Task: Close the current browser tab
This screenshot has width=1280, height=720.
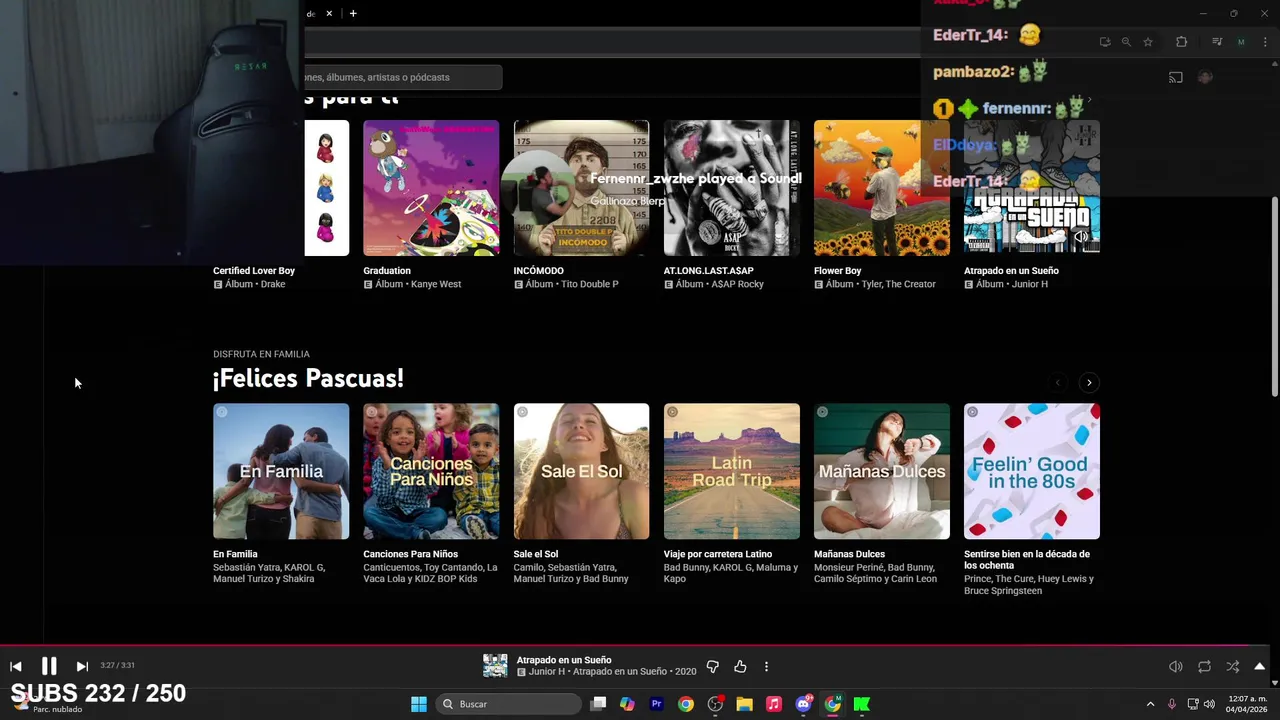Action: pyautogui.click(x=328, y=14)
